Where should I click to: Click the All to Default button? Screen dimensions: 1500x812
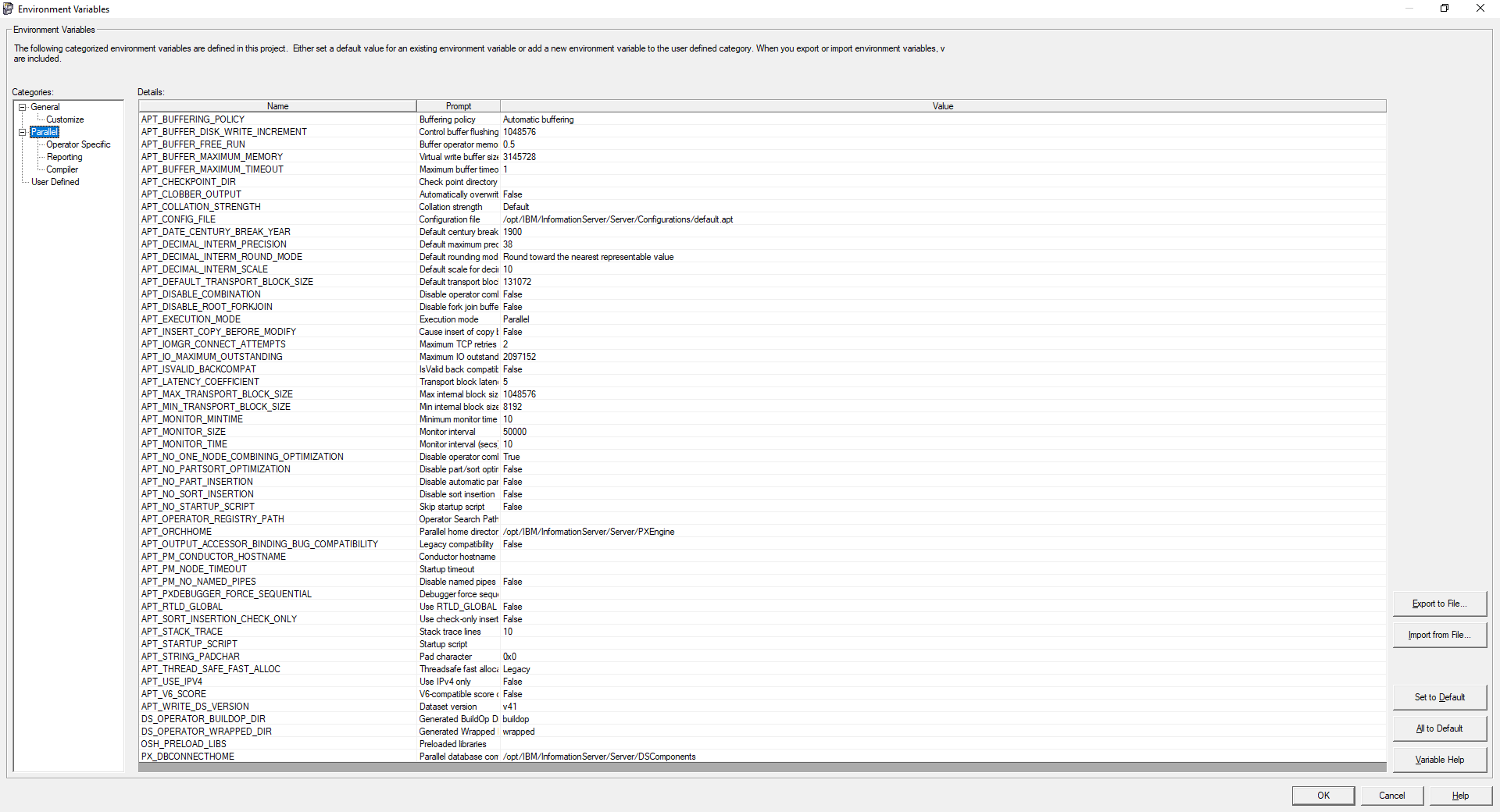(x=1438, y=728)
